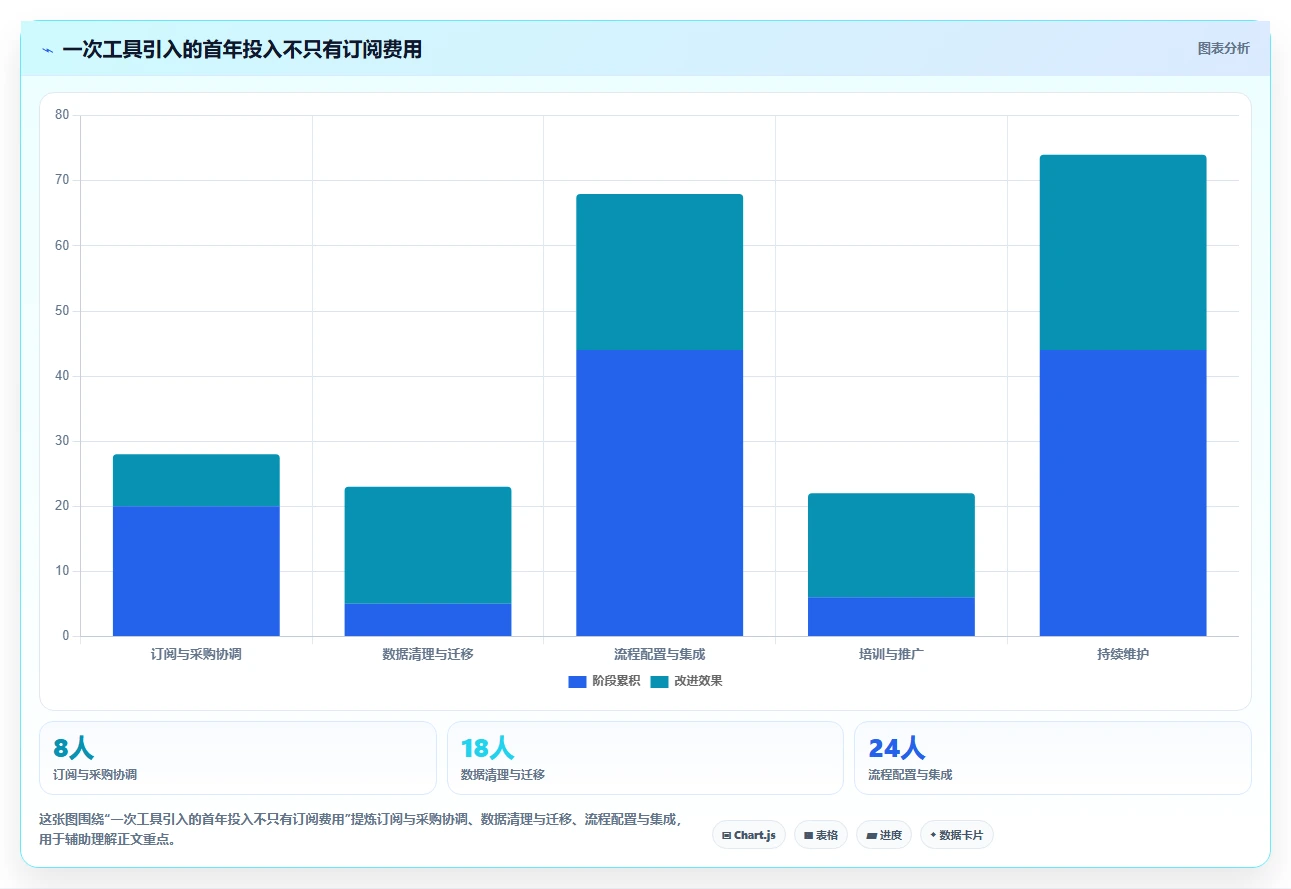Image resolution: width=1291 pixels, height=889 pixels.
Task: Click the x-axis label 持续维护
Action: pyautogui.click(x=1123, y=654)
